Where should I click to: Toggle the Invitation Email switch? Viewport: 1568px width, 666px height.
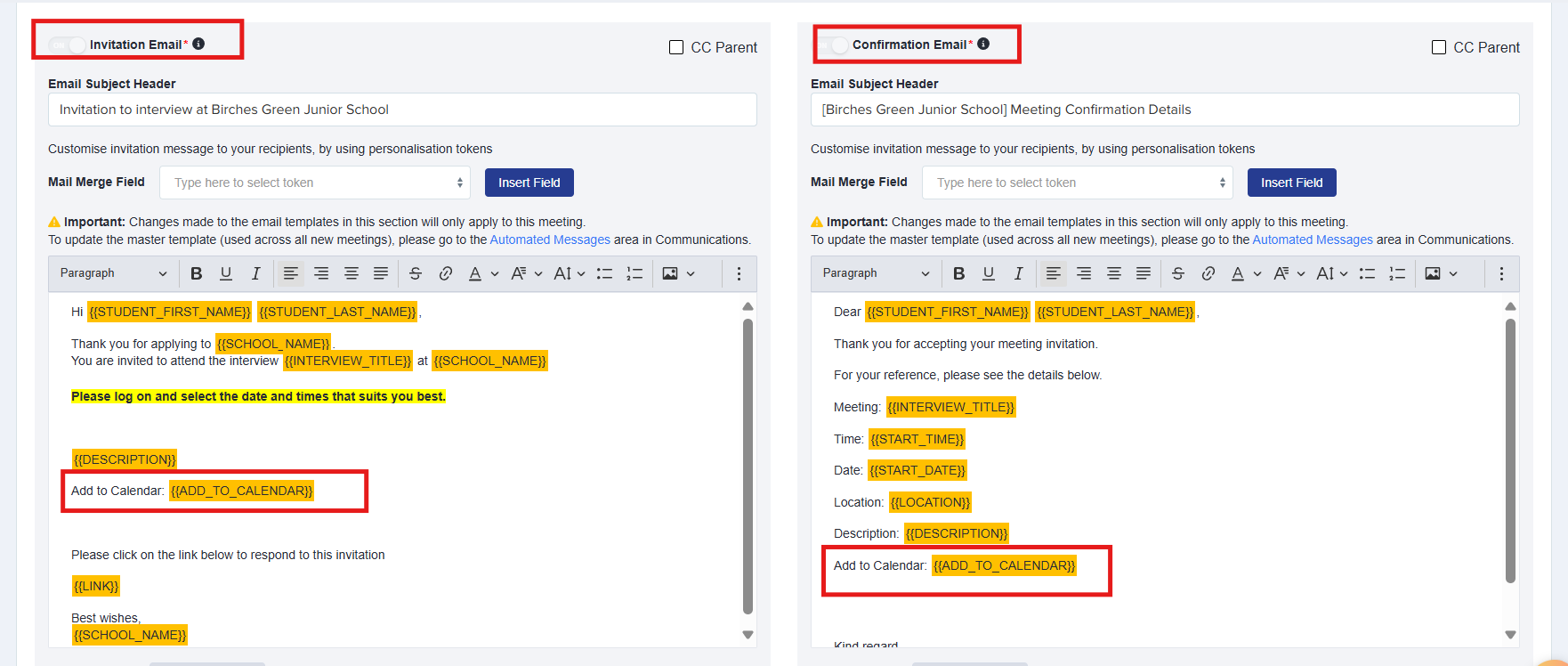point(67,45)
